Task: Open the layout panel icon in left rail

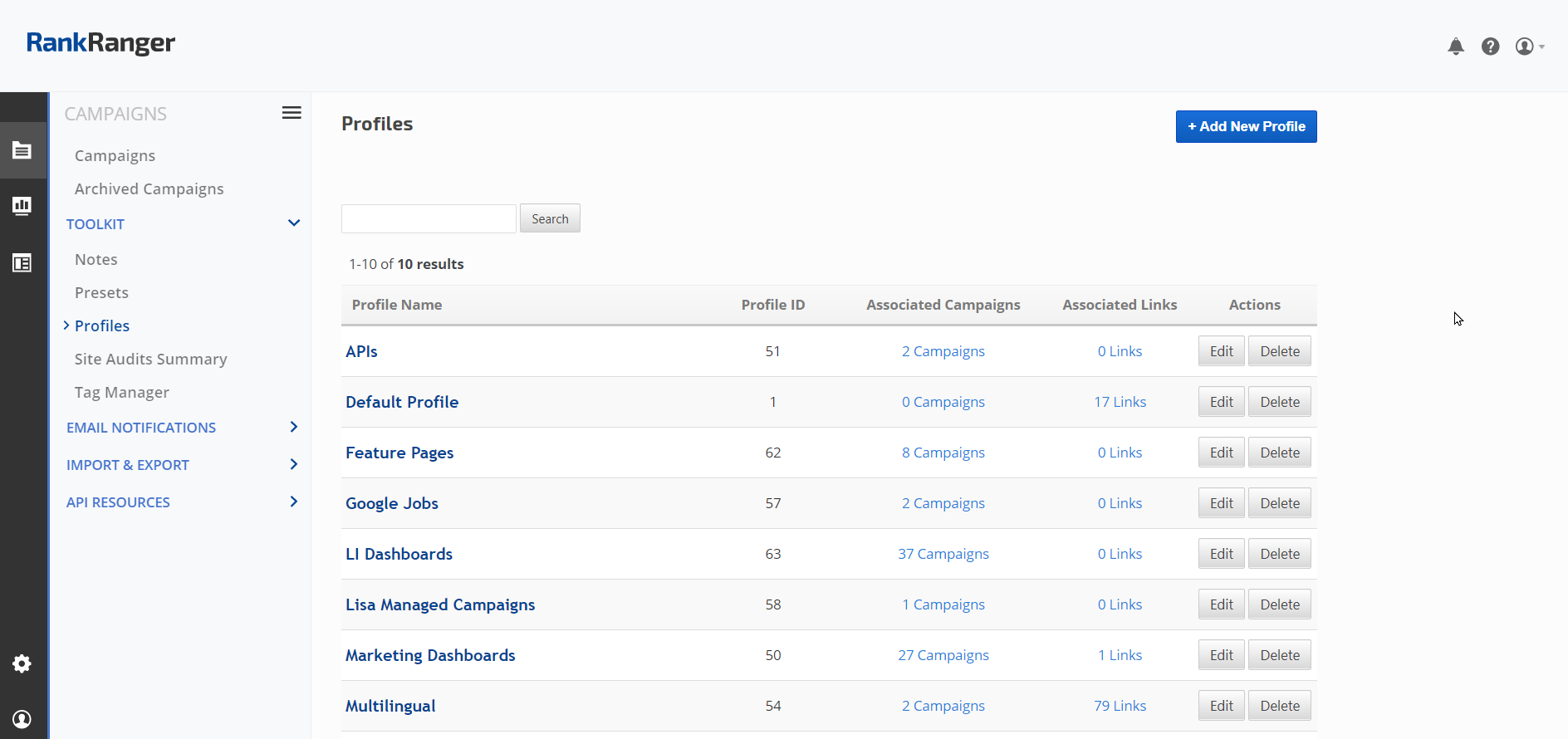Action: [22, 263]
